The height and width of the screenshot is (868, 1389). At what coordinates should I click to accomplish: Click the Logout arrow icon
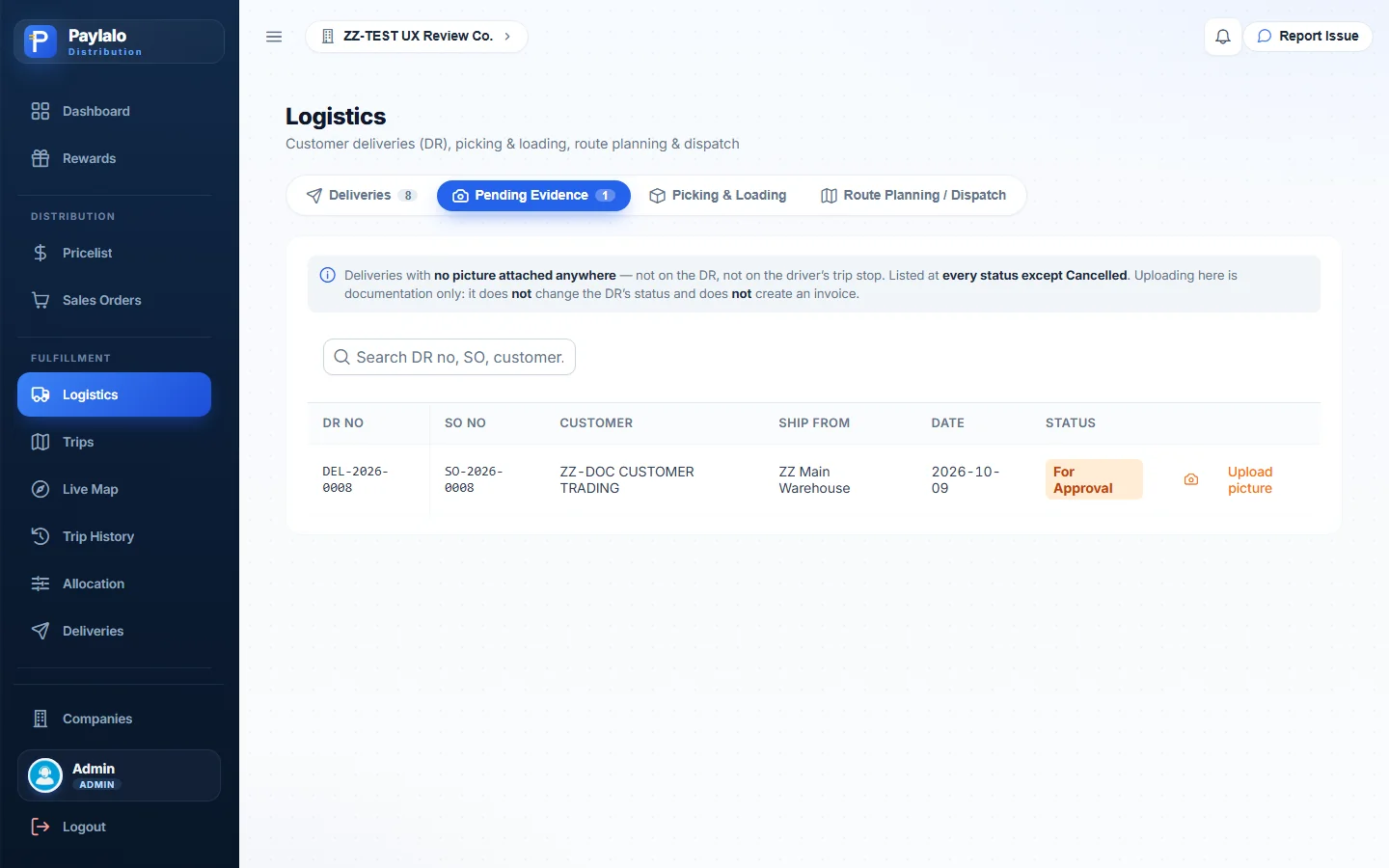(x=41, y=827)
